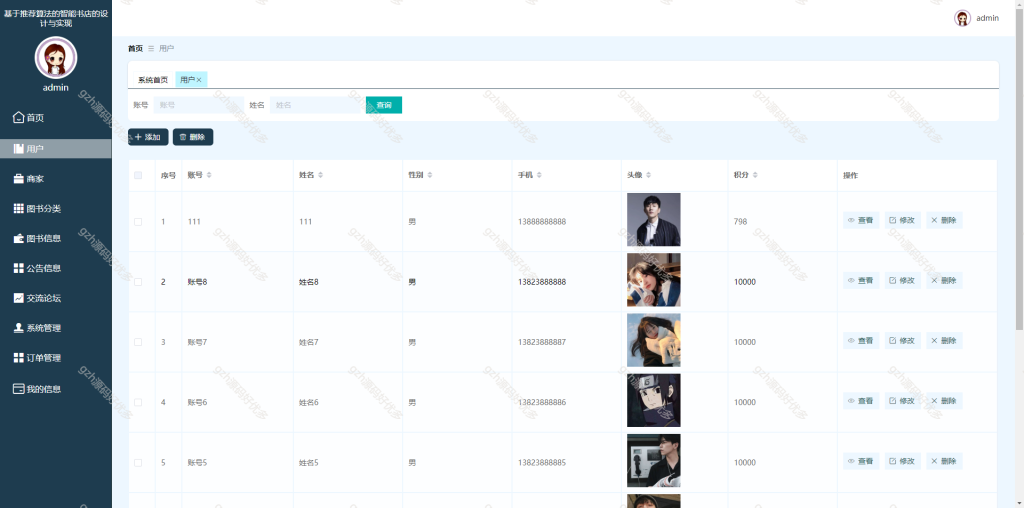Sort table by 性别 column arrows
The height and width of the screenshot is (508, 1024).
[x=430, y=175]
